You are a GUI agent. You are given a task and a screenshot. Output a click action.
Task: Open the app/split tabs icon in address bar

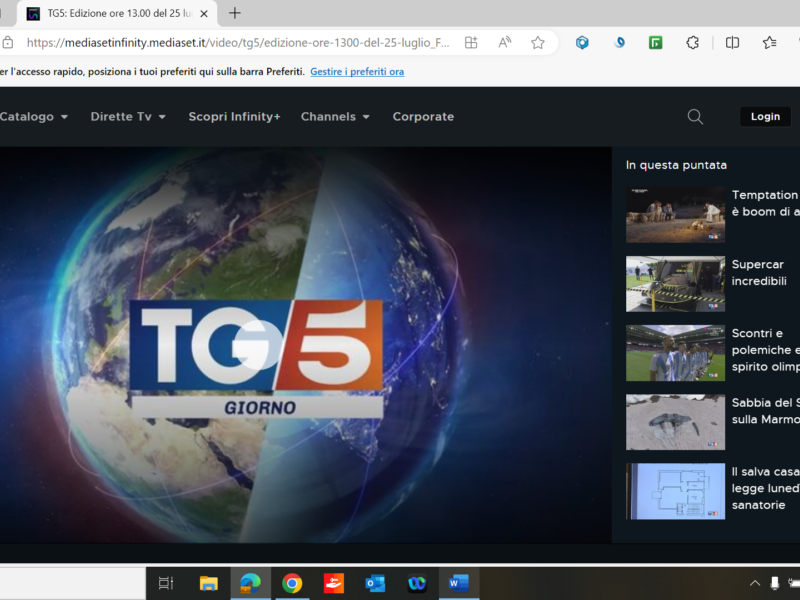pyautogui.click(x=471, y=43)
